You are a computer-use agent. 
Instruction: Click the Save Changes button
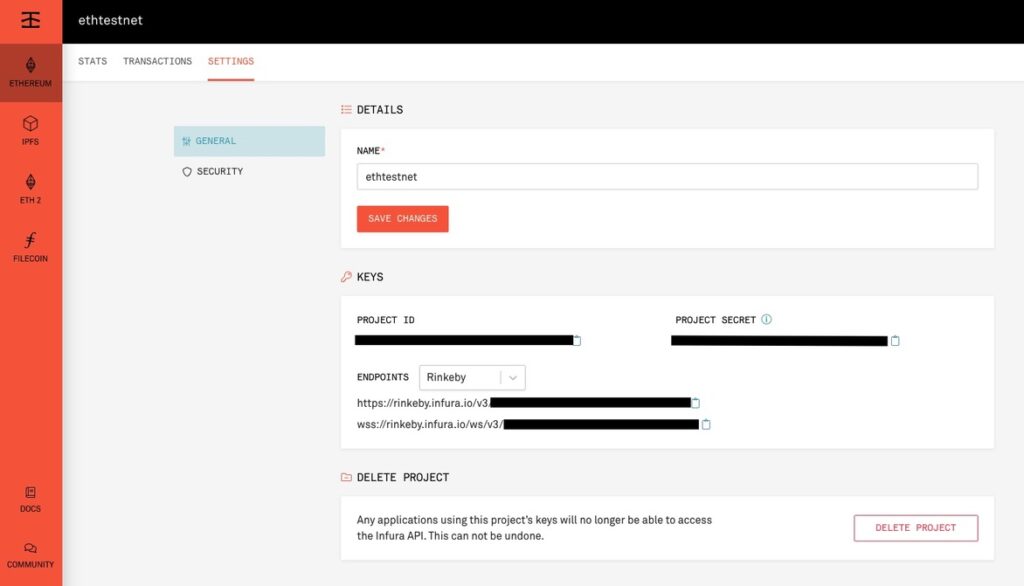click(403, 219)
